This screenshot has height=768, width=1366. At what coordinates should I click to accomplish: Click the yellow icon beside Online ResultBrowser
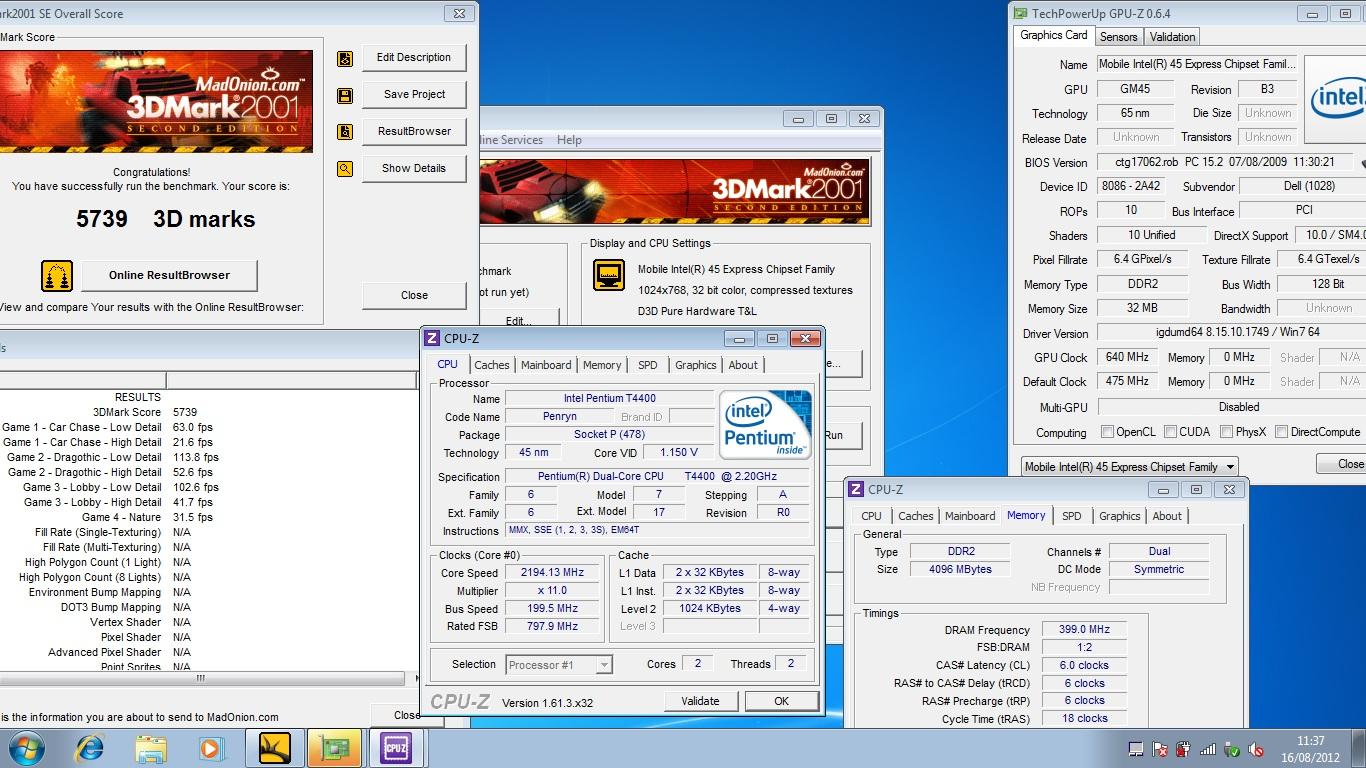pyautogui.click(x=57, y=275)
